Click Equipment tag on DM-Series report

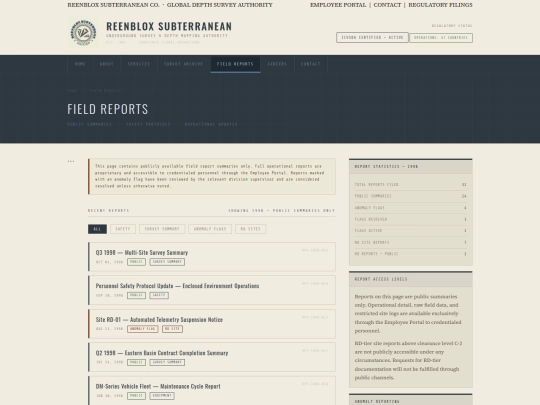pos(162,396)
